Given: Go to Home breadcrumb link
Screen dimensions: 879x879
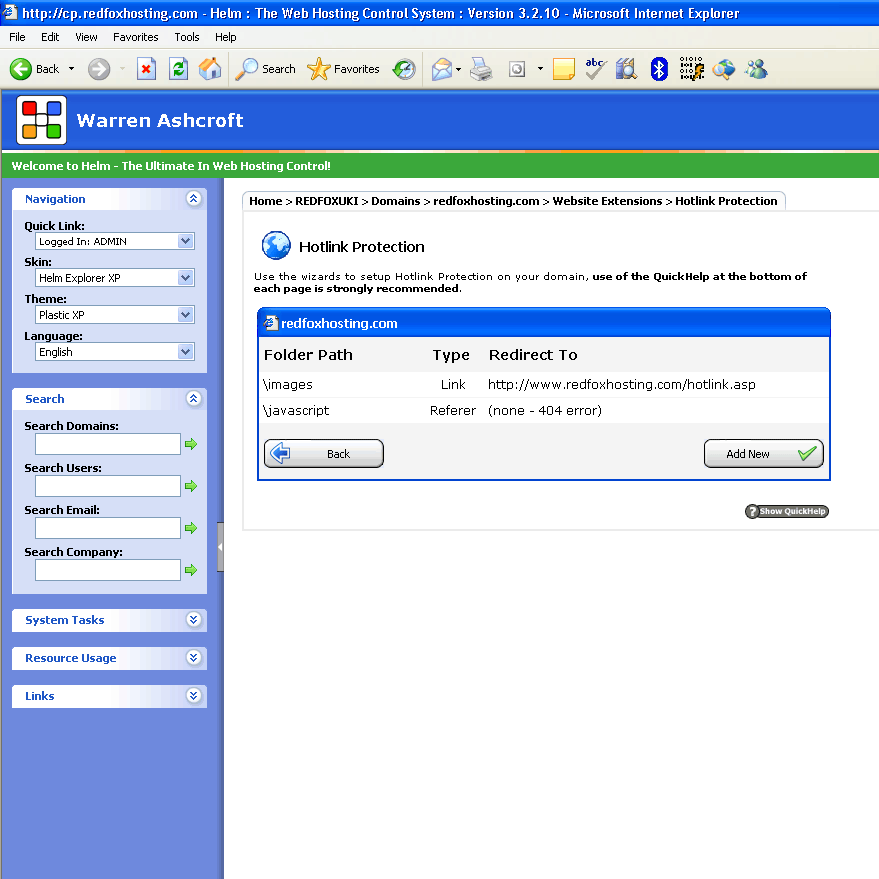Looking at the screenshot, I should [x=266, y=201].
